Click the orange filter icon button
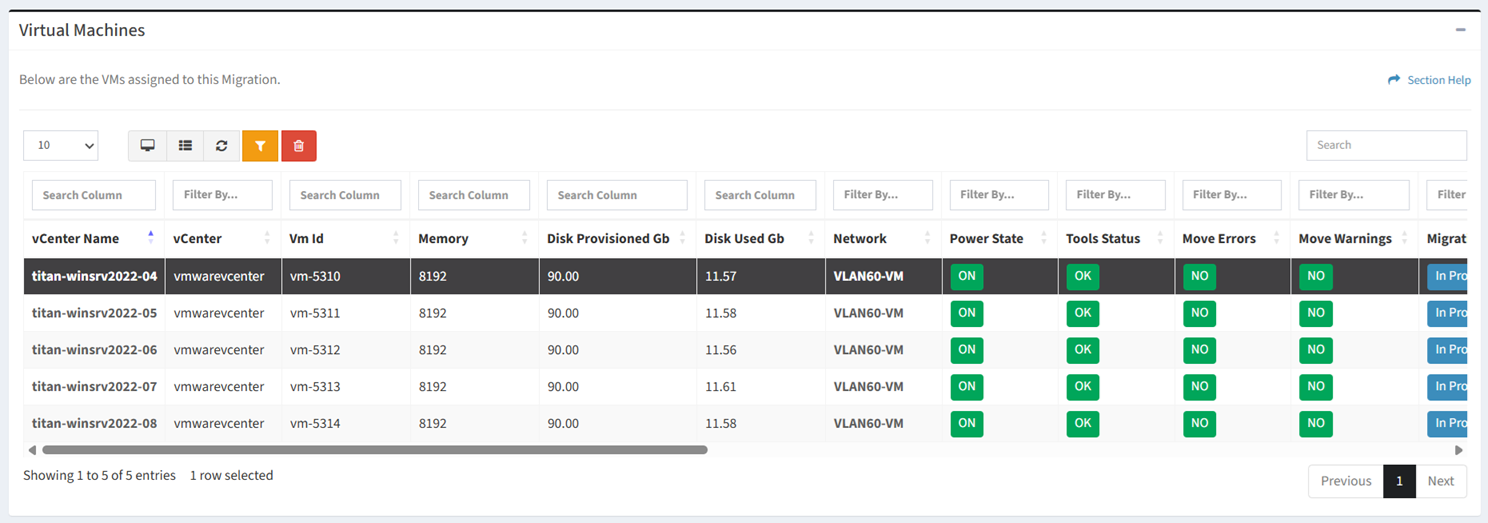The width and height of the screenshot is (1488, 523). coord(260,145)
